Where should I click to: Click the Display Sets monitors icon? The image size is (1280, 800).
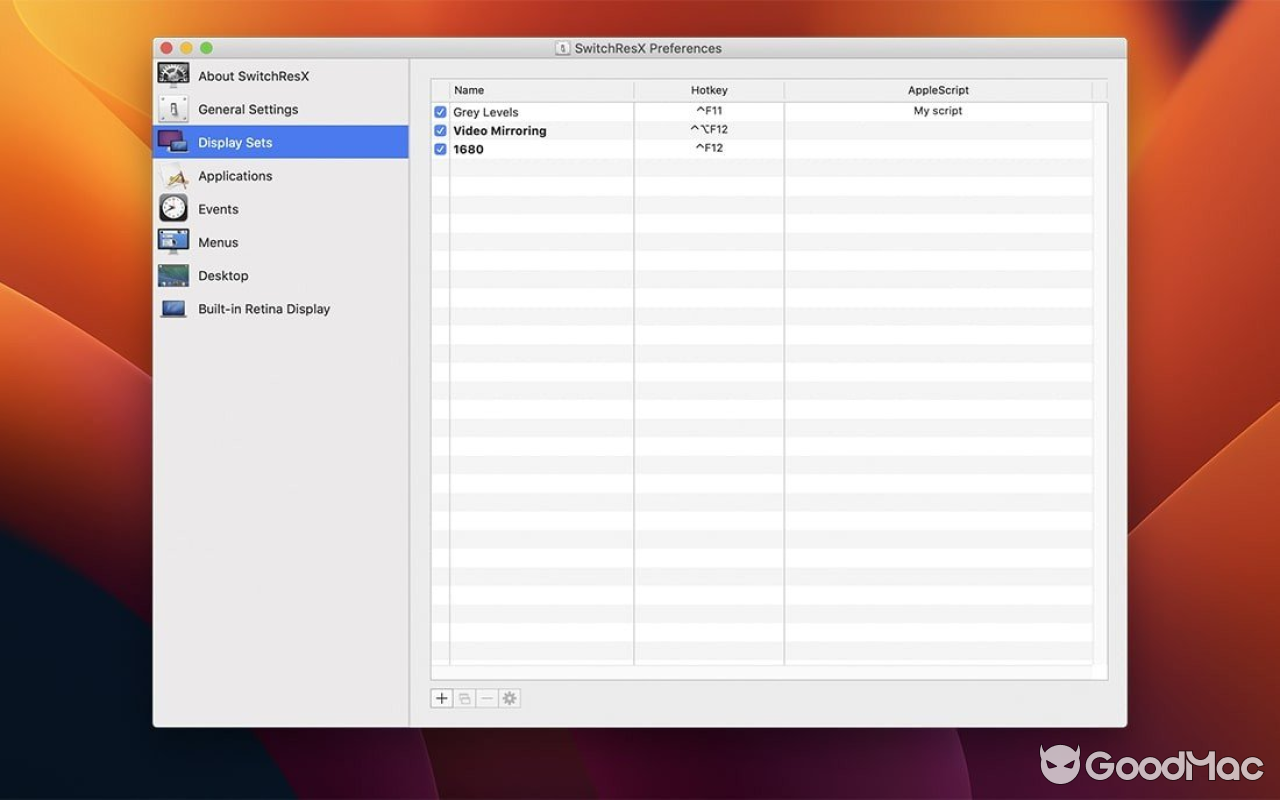tap(172, 142)
